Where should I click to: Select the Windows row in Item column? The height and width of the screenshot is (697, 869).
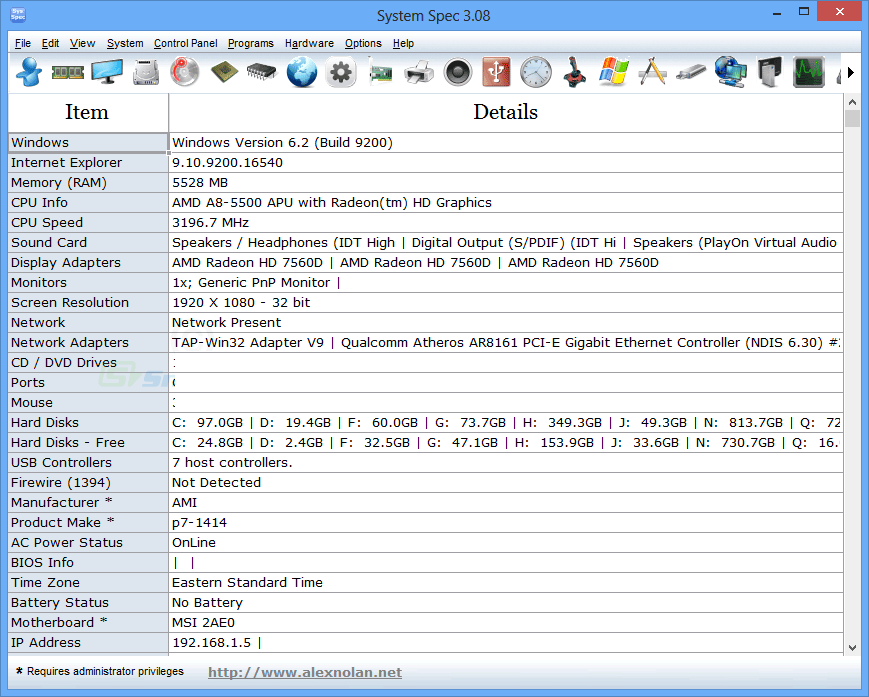pos(88,142)
